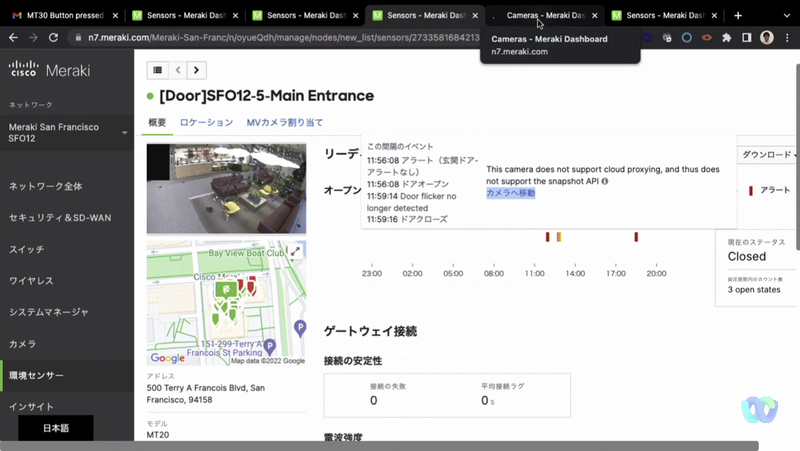Click 11:59:16 ドアクローズ event entry
Viewport: 800px width, 451px height.
coord(407,219)
